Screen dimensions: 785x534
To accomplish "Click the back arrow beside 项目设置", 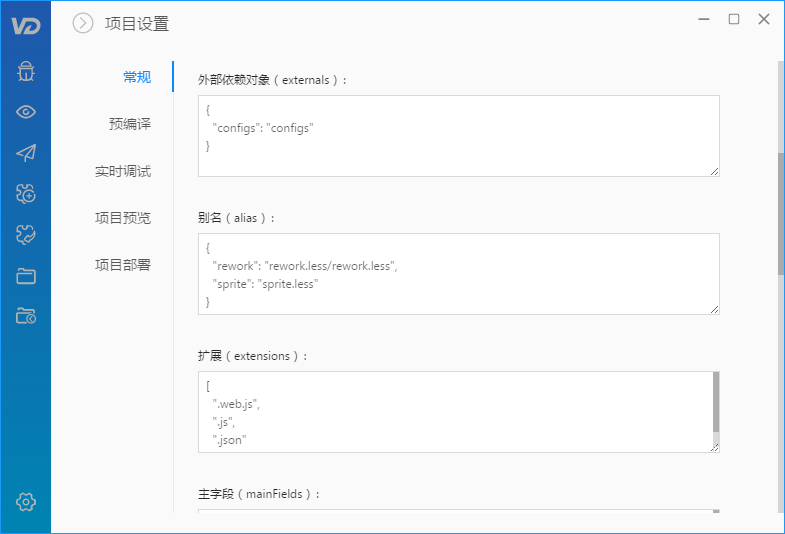I will [x=83, y=23].
